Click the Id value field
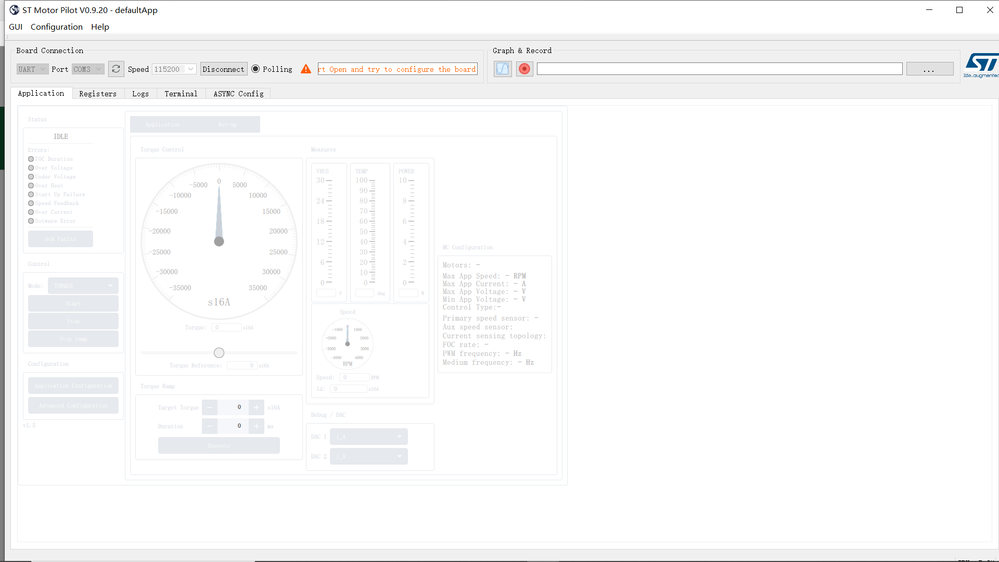 point(349,389)
